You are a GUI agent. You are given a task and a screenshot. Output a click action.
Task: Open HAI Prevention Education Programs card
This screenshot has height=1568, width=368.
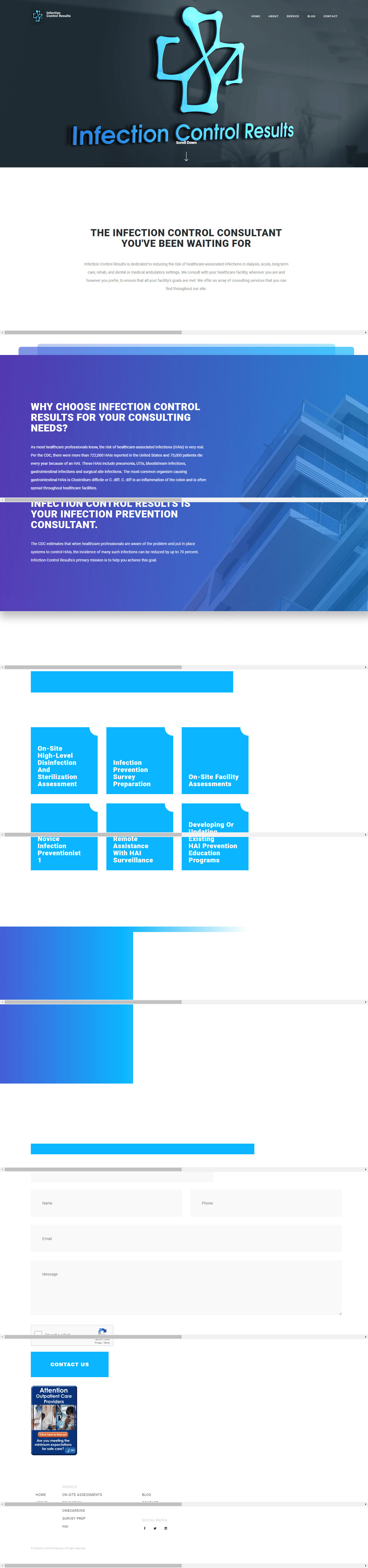point(215,836)
